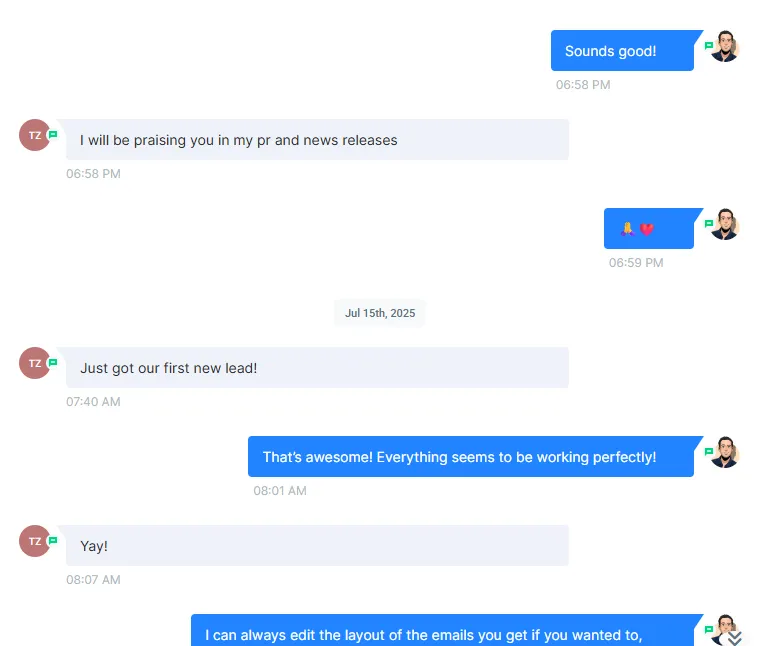Click green chat badge on TZ avatar by praising message
The height and width of the screenshot is (646, 757).
[53, 135]
